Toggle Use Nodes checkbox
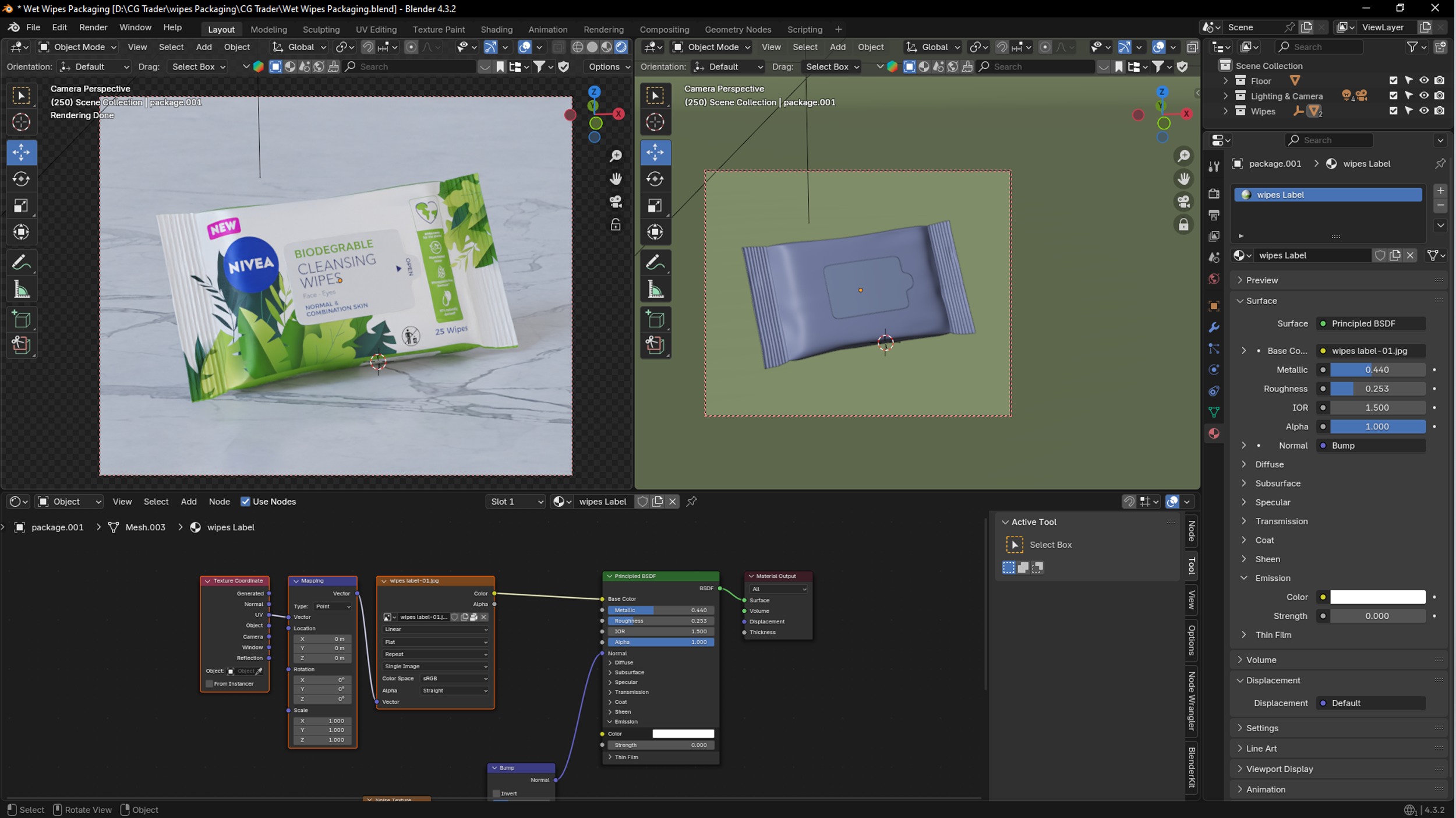The image size is (1456, 818). (x=245, y=502)
